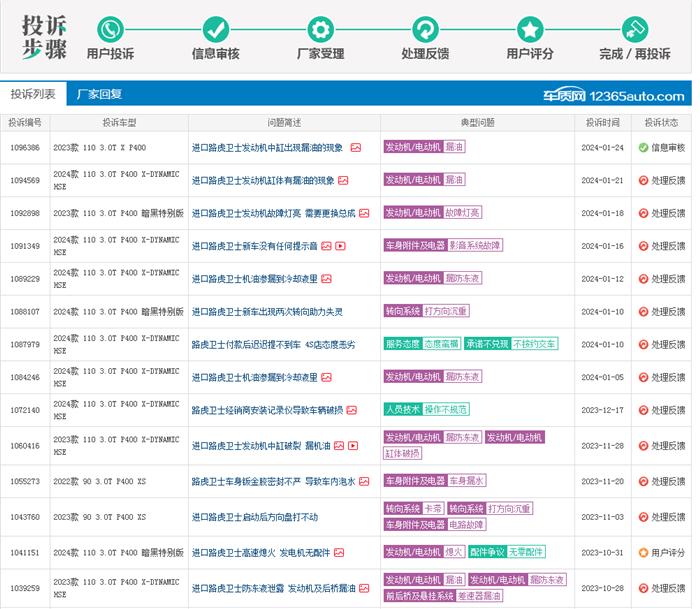Click orange 用户评分 status icon for 1041151
Viewport: 700px width, 609px height.
643,553
